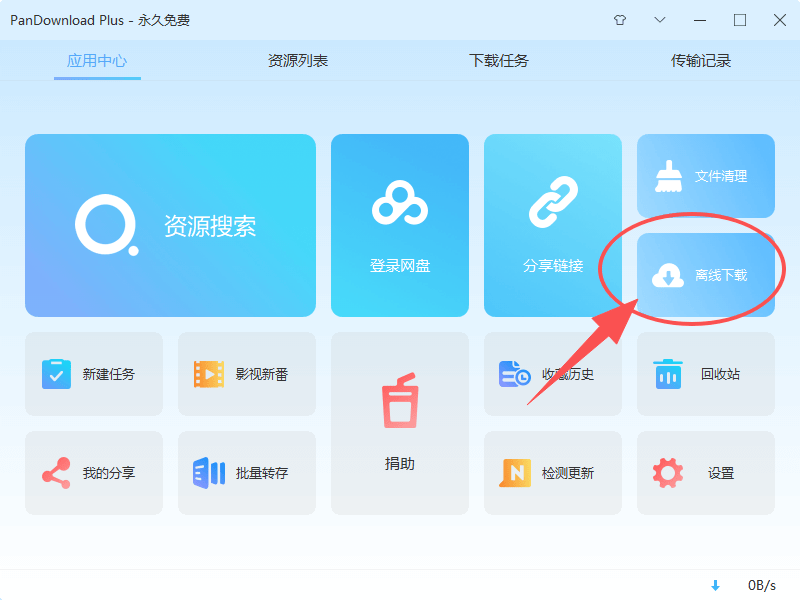Switch to the 下载任务 tab
The height and width of the screenshot is (600, 800).
(x=497, y=60)
